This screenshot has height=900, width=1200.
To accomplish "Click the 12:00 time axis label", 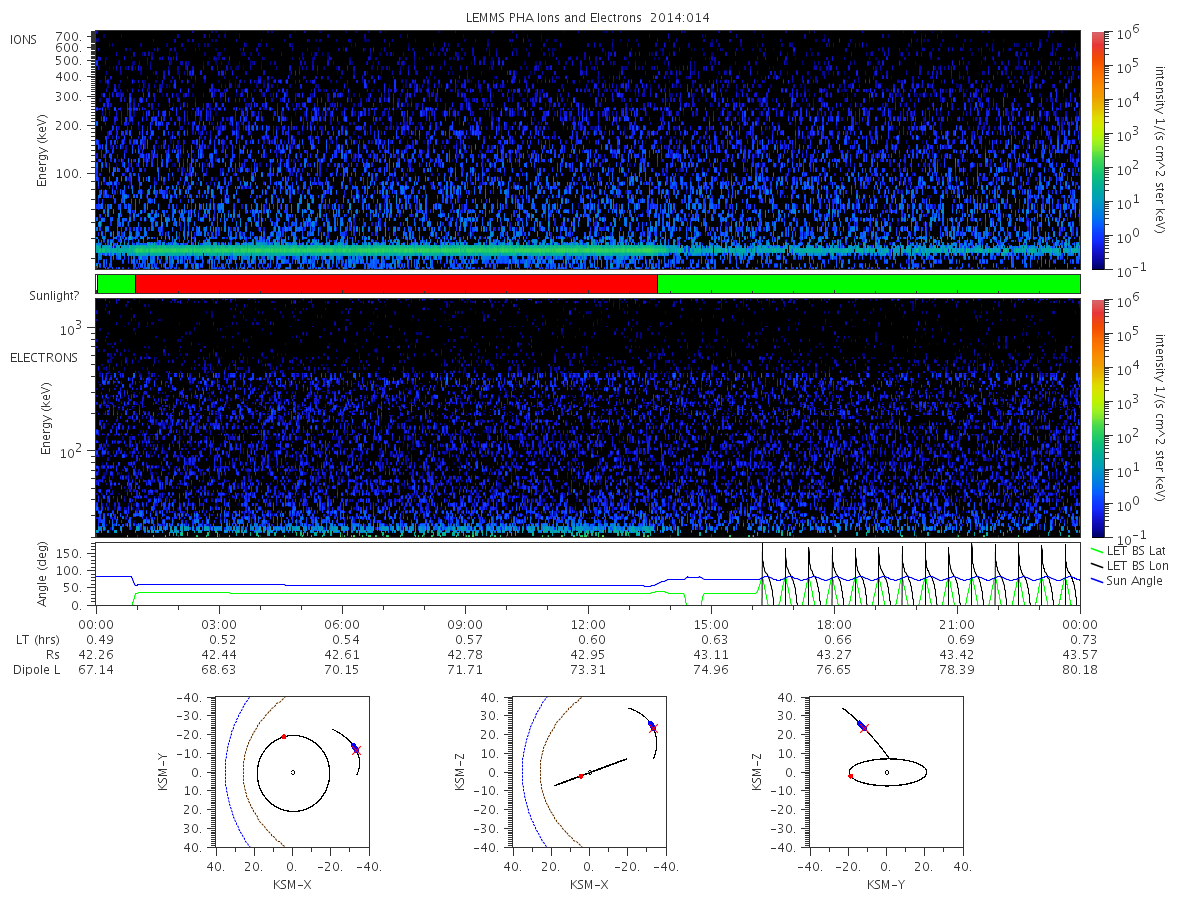I will (x=588, y=624).
